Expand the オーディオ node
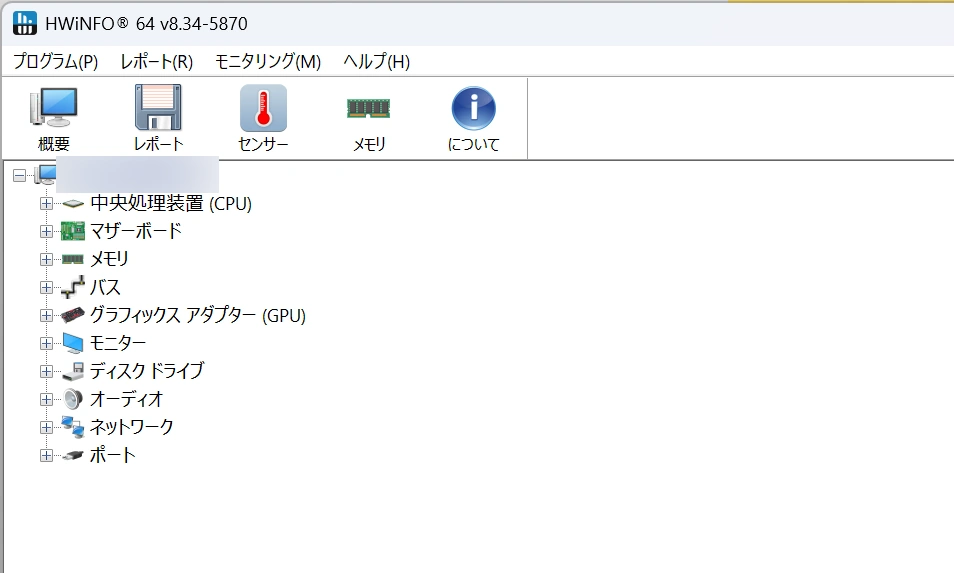 46,400
